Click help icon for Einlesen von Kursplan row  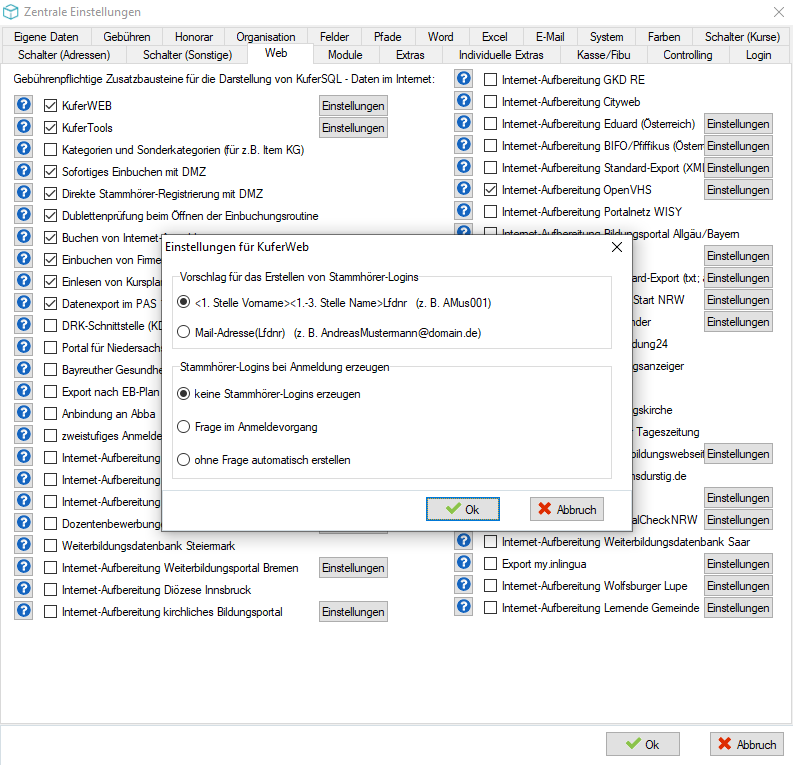23,281
